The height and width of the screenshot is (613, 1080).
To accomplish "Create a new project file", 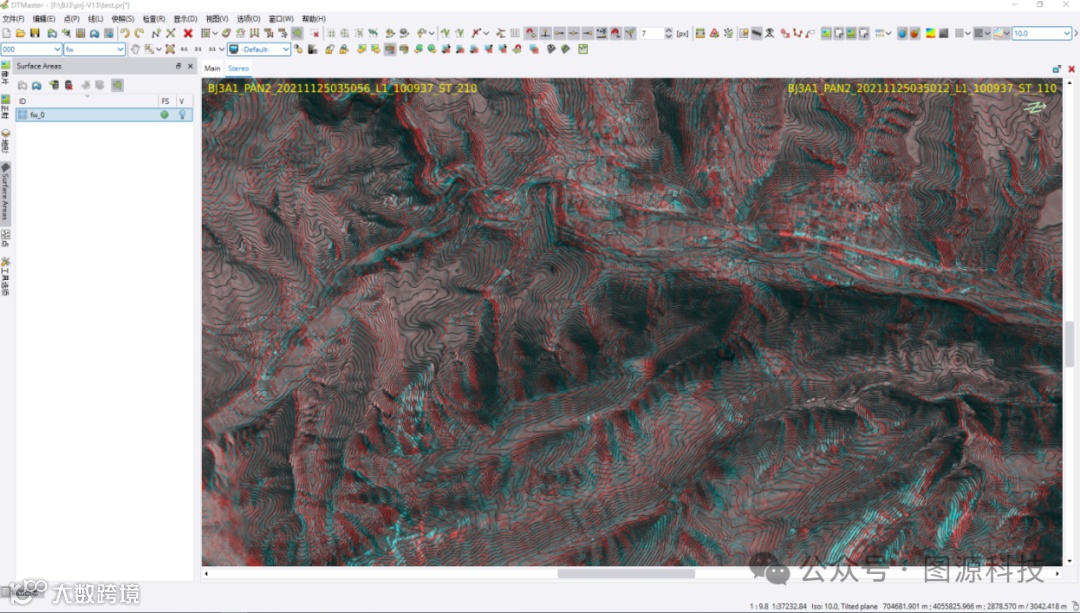I will 6,33.
